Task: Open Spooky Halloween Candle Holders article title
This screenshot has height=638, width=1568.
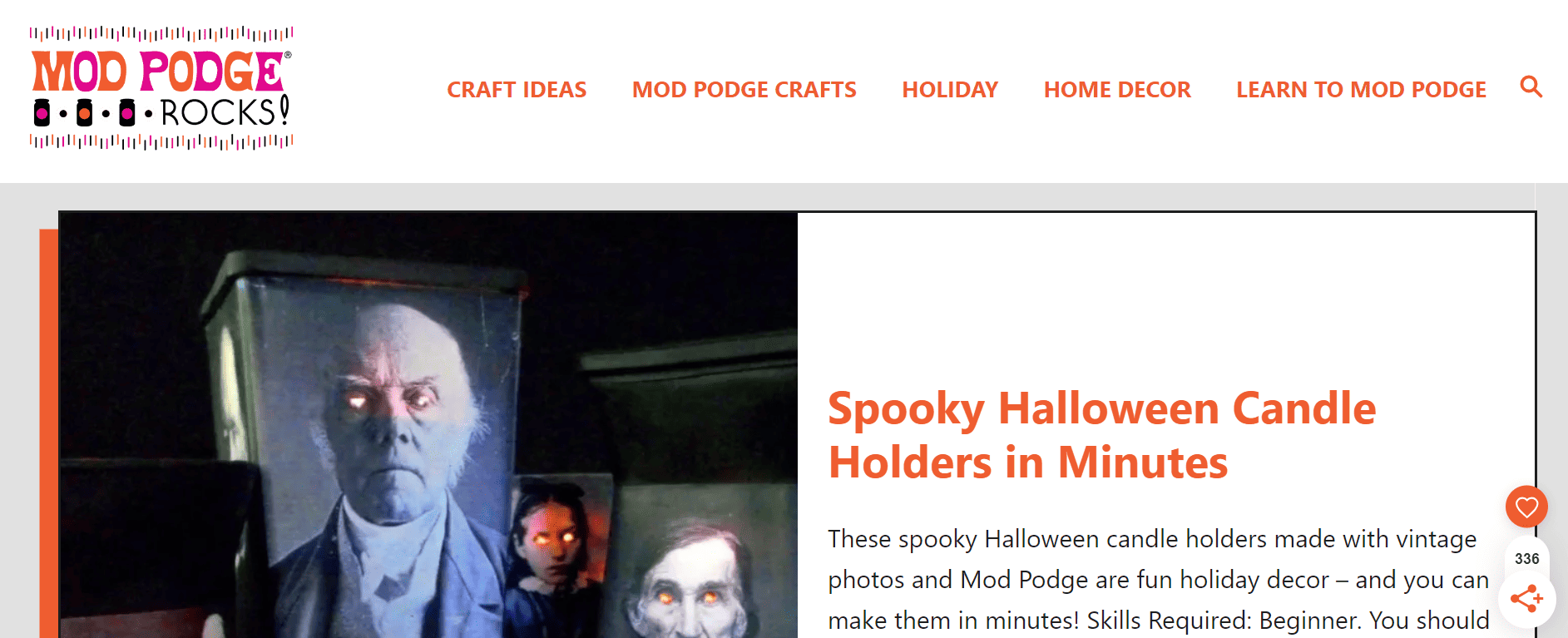Action: (1101, 435)
